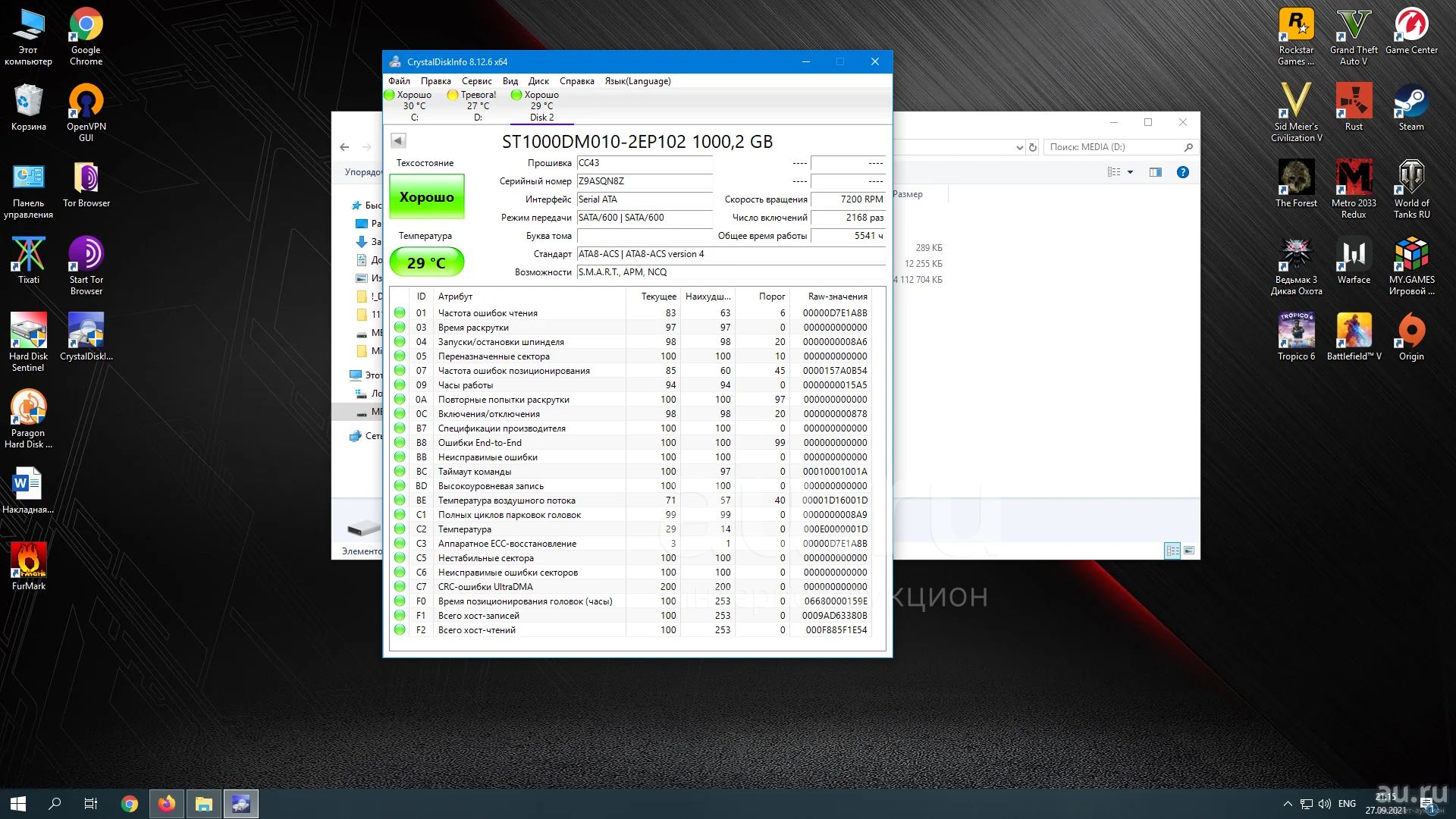Toggle Explorer preview pane icon
The image size is (1456, 819).
pos(1155,172)
